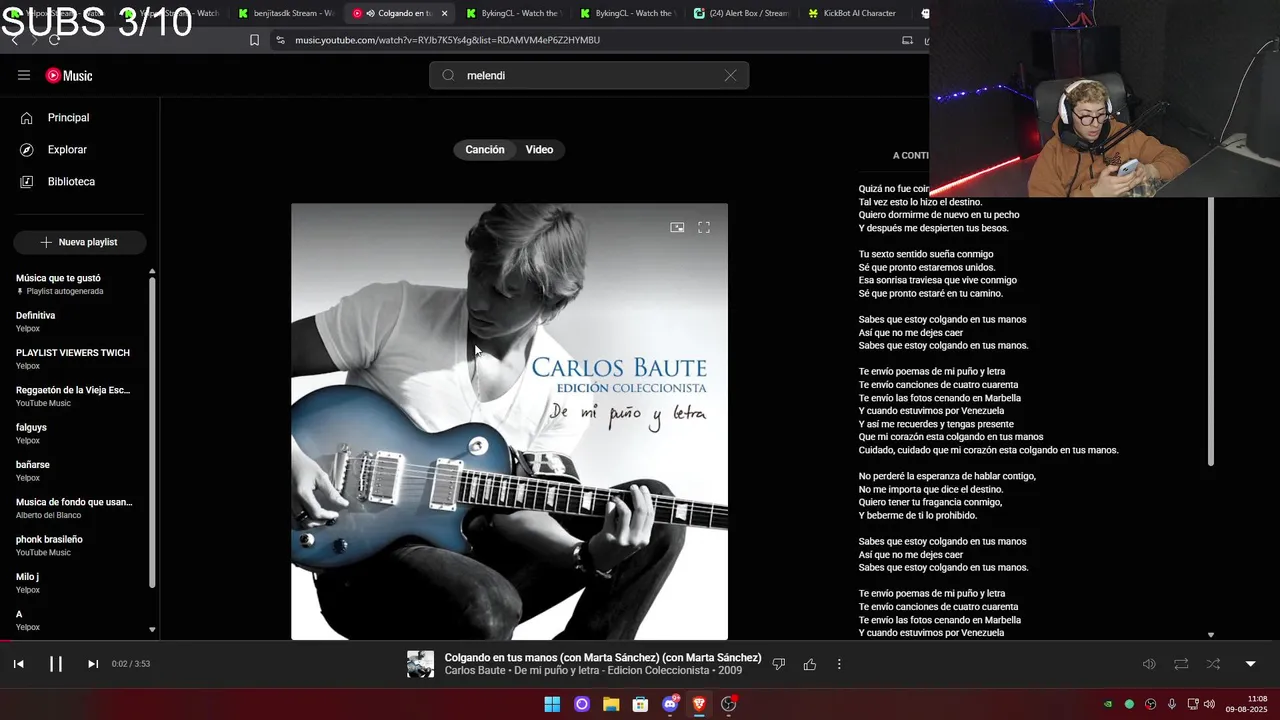Open miniplayer from album art

point(677,228)
